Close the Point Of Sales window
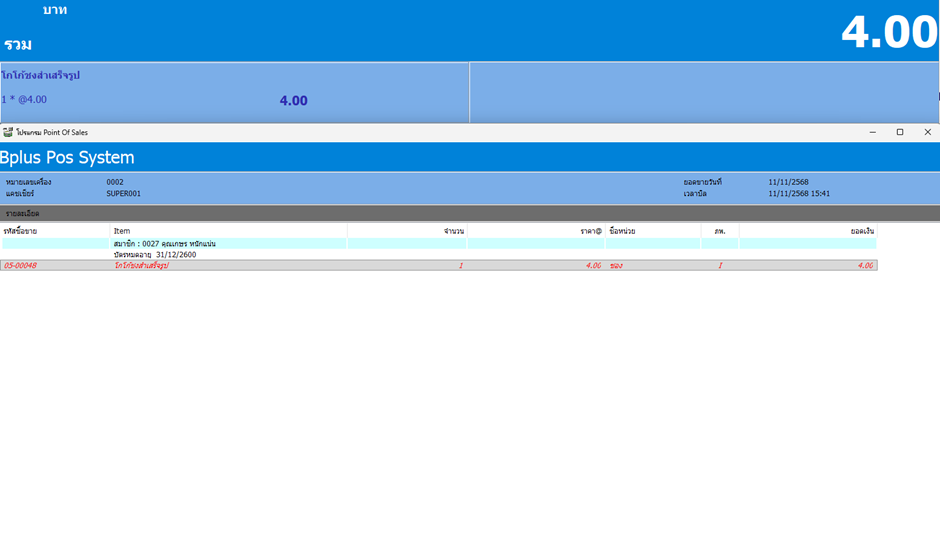Viewport: 940px width, 549px height. click(927, 132)
